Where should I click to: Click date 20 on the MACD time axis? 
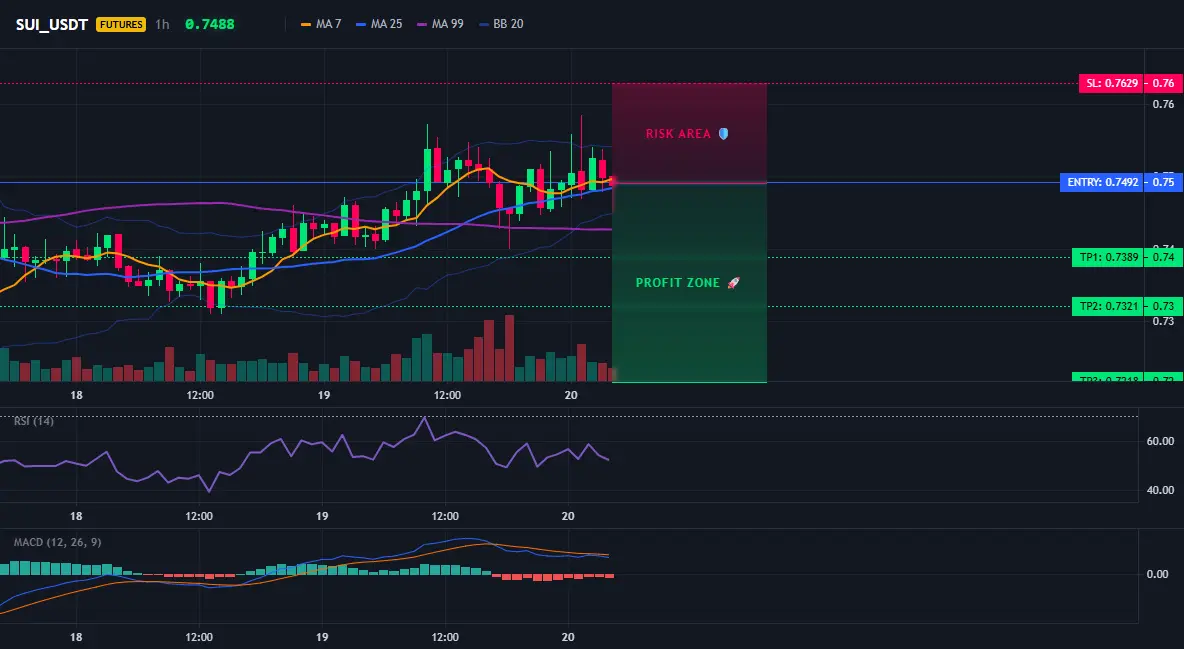569,637
